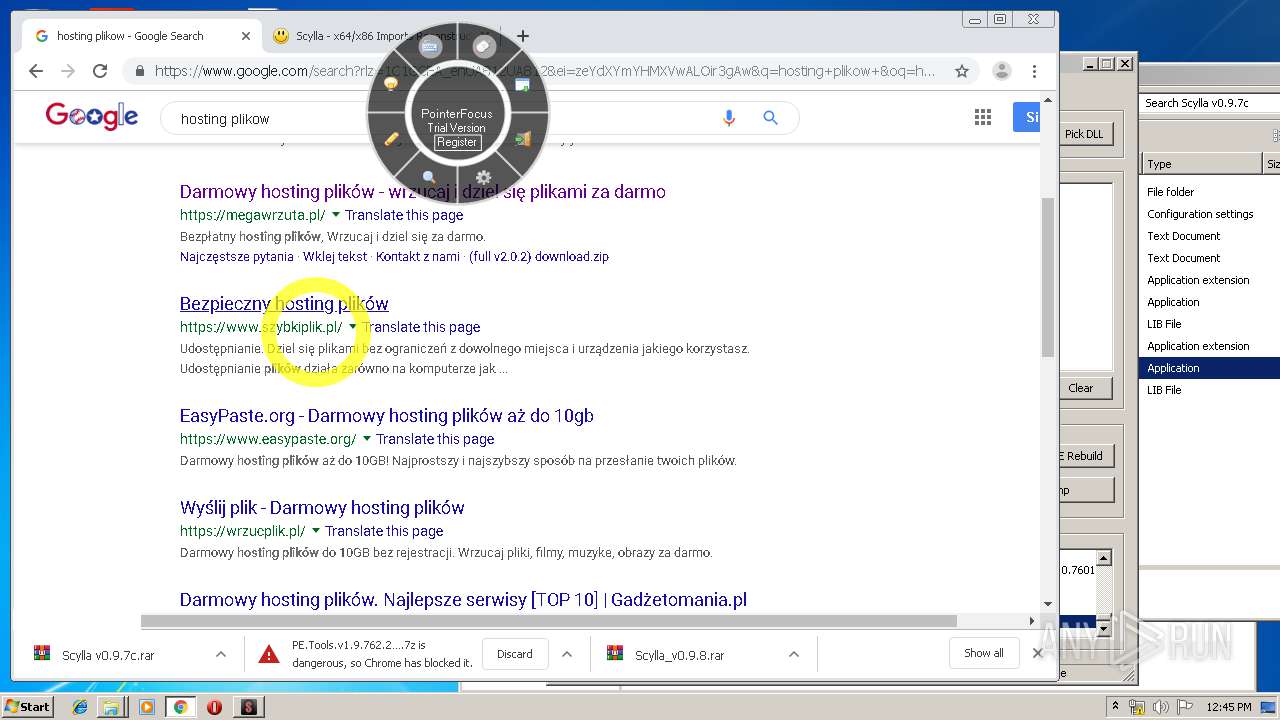Open the (full v2.0.2) download.zip sitelink
The image size is (1280, 720).
tap(539, 256)
